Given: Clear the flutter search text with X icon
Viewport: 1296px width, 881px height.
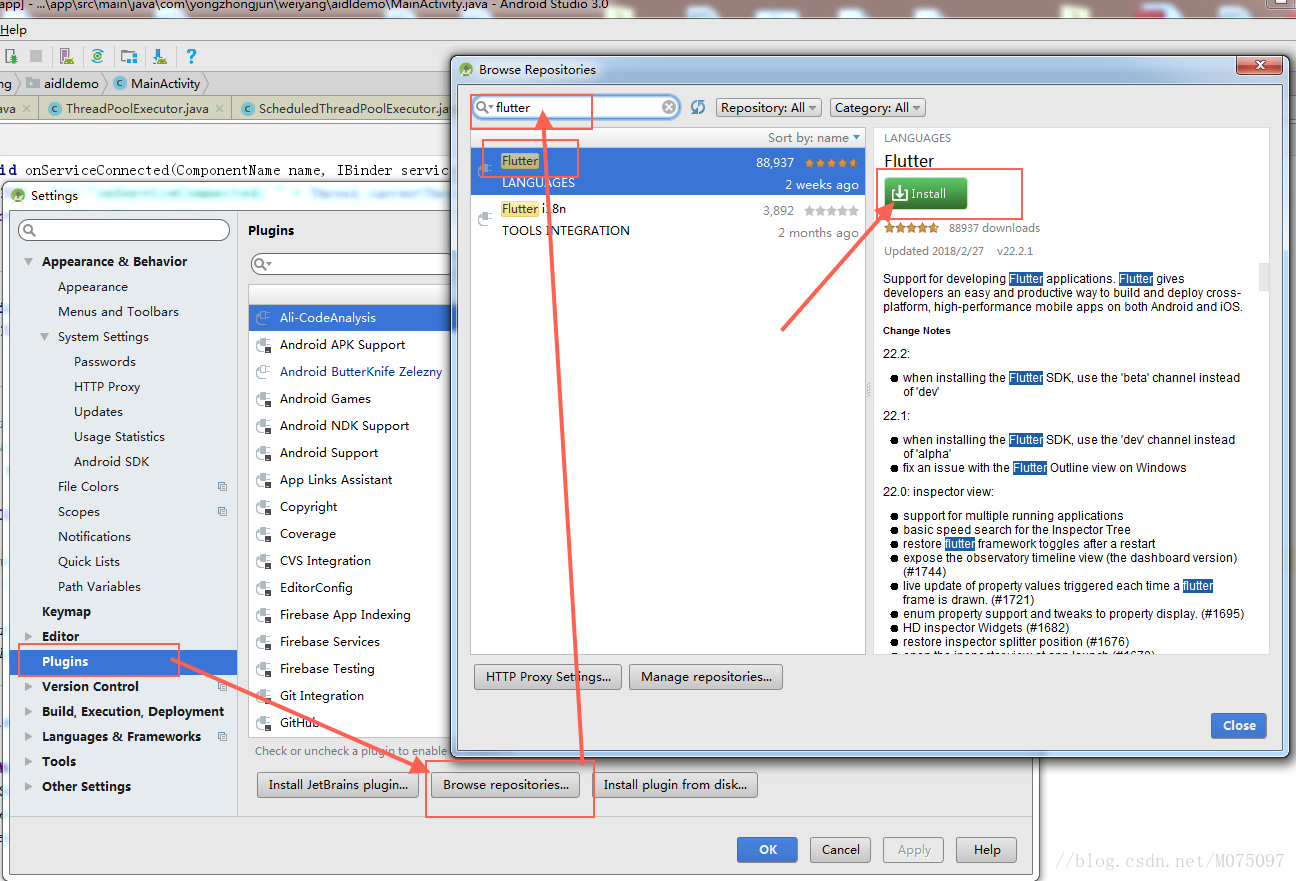Looking at the screenshot, I should point(669,108).
